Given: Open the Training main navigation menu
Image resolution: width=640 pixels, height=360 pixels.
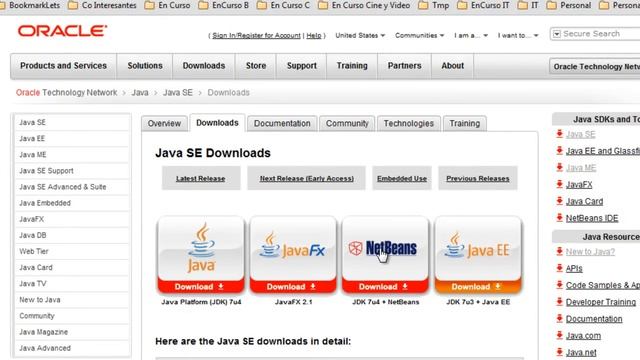Looking at the screenshot, I should [352, 66].
